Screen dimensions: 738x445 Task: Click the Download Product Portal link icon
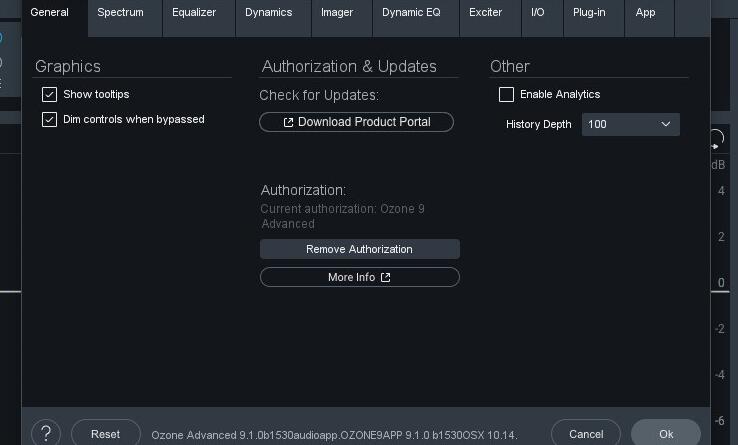coord(289,122)
